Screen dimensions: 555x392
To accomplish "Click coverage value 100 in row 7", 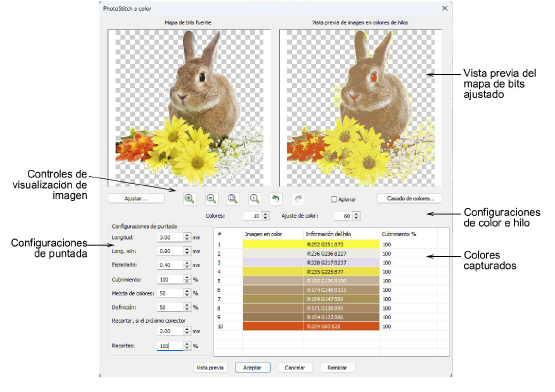I will click(387, 299).
